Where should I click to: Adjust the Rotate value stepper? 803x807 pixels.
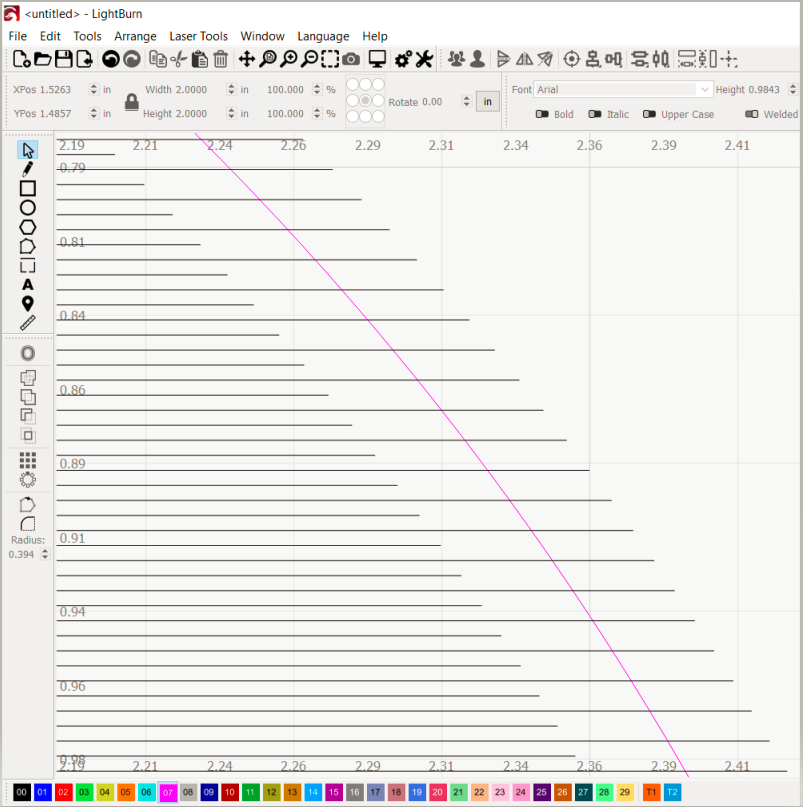click(466, 101)
